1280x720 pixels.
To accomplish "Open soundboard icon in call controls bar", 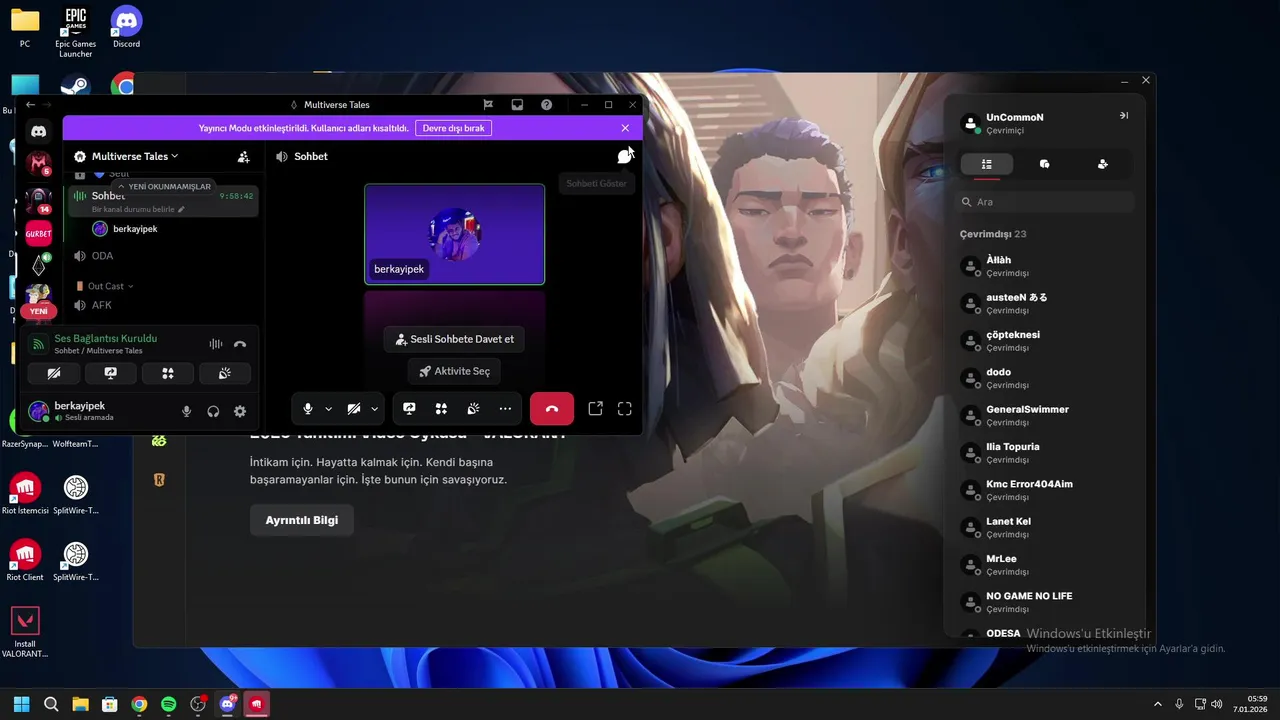I will pyautogui.click(x=473, y=408).
